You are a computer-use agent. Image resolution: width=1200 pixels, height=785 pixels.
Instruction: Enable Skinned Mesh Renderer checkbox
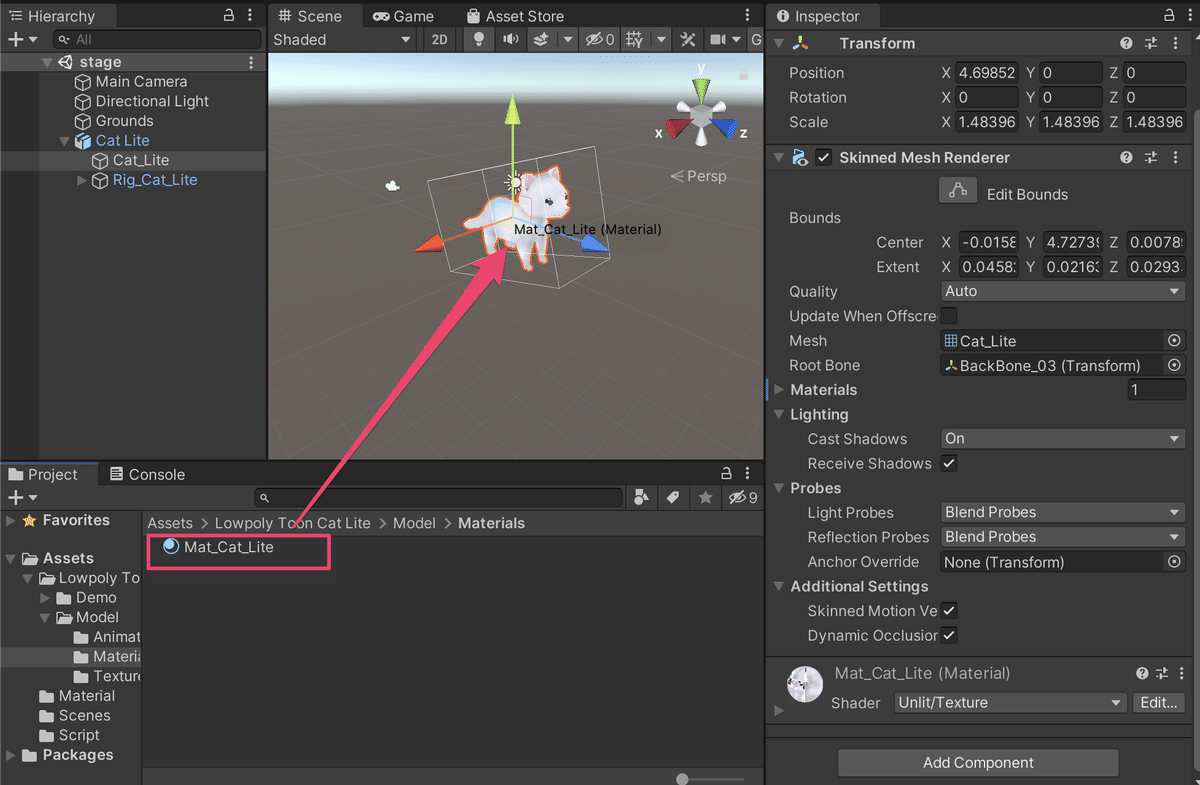(x=824, y=158)
